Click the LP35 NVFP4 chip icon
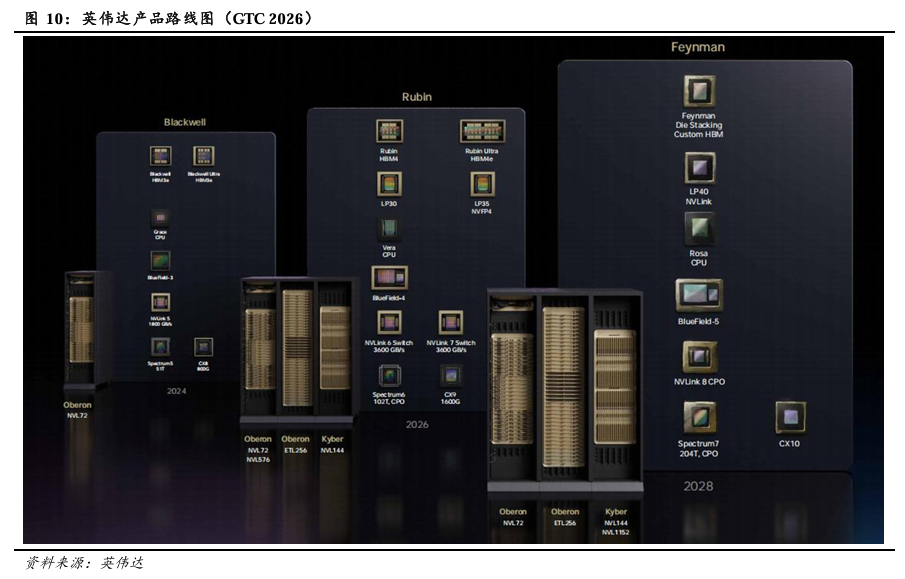 [482, 184]
